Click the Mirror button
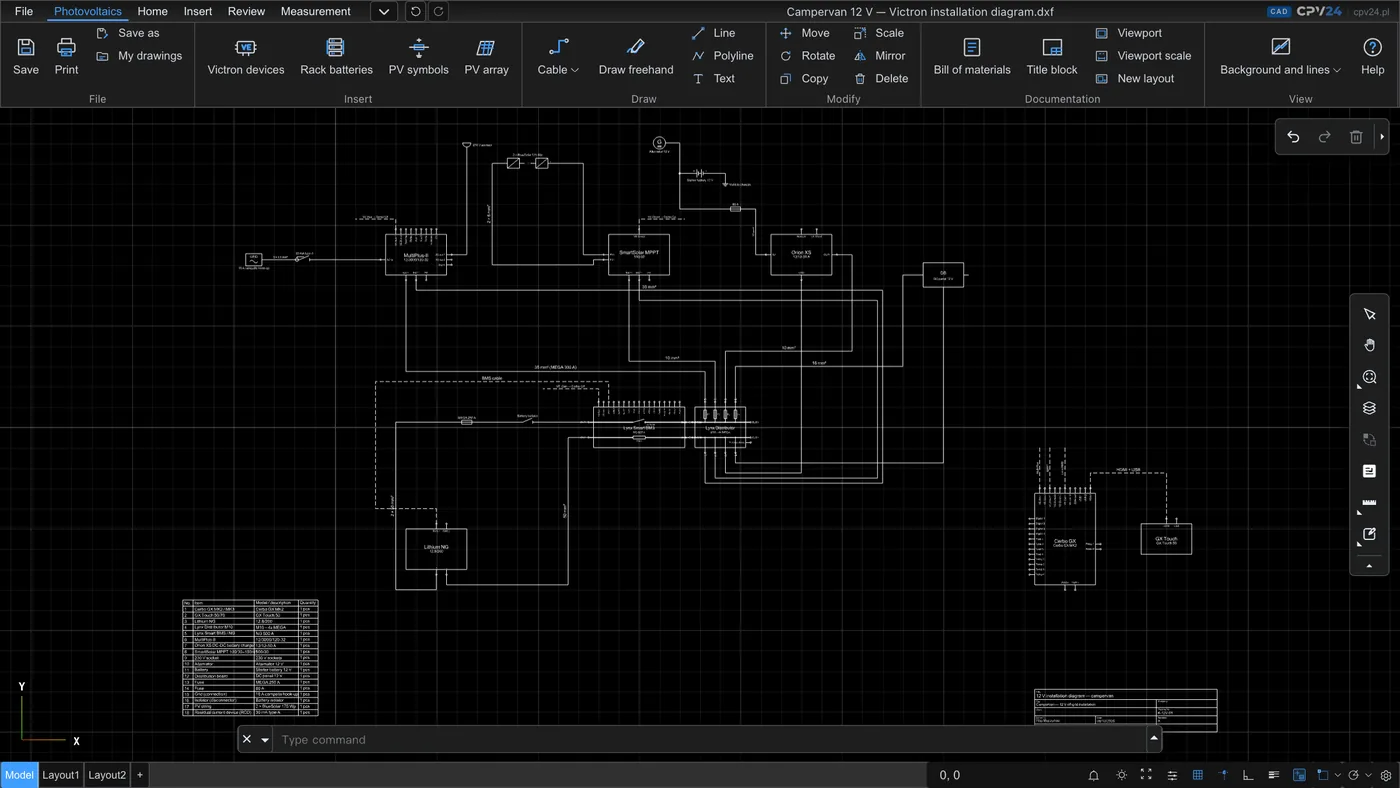1400x788 pixels. 879,56
